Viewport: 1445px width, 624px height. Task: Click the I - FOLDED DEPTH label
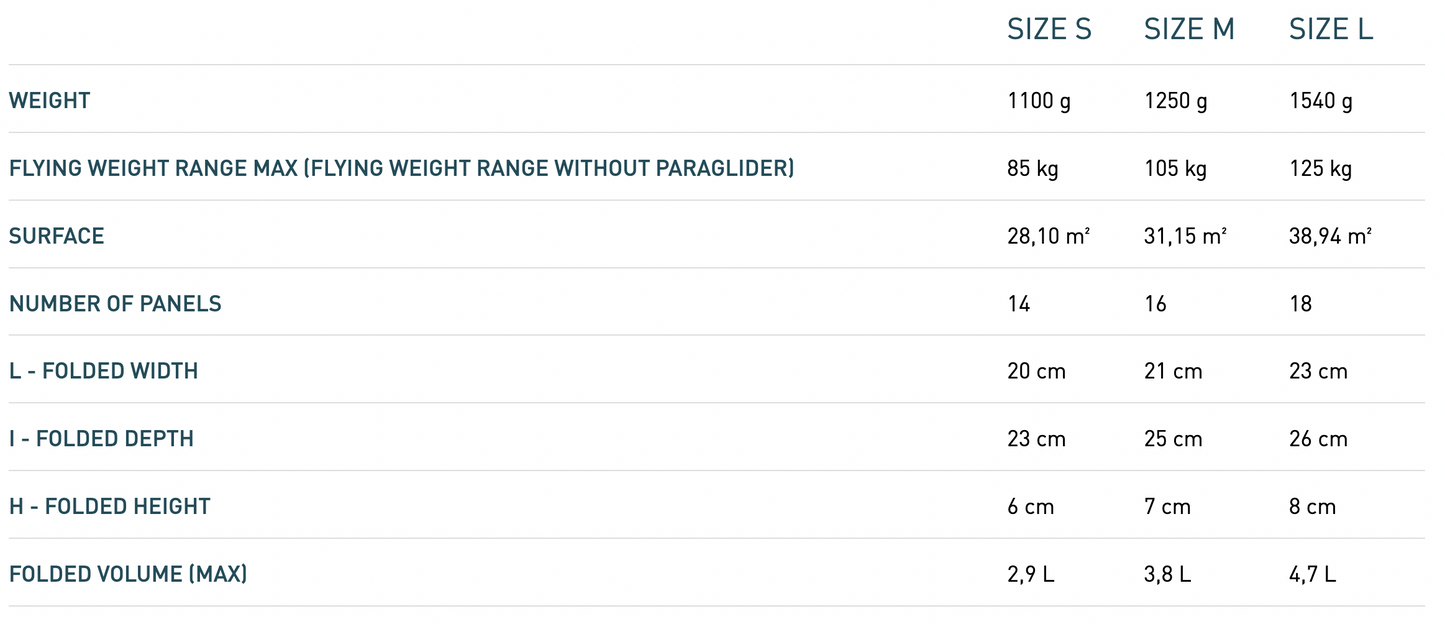coord(101,439)
